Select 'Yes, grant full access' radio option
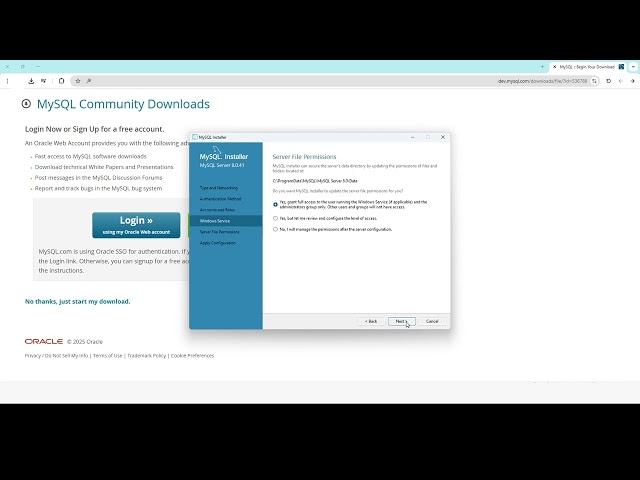This screenshot has height=480, width=640. (x=276, y=204)
